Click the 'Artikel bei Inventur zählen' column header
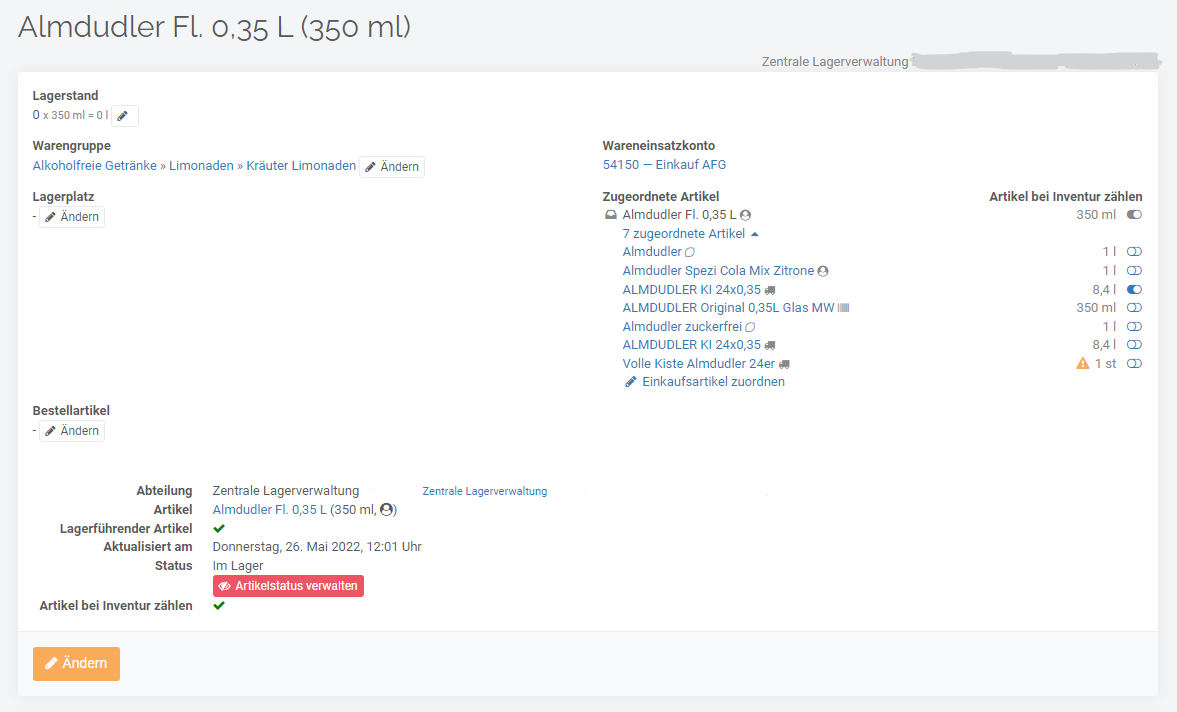 point(1065,197)
